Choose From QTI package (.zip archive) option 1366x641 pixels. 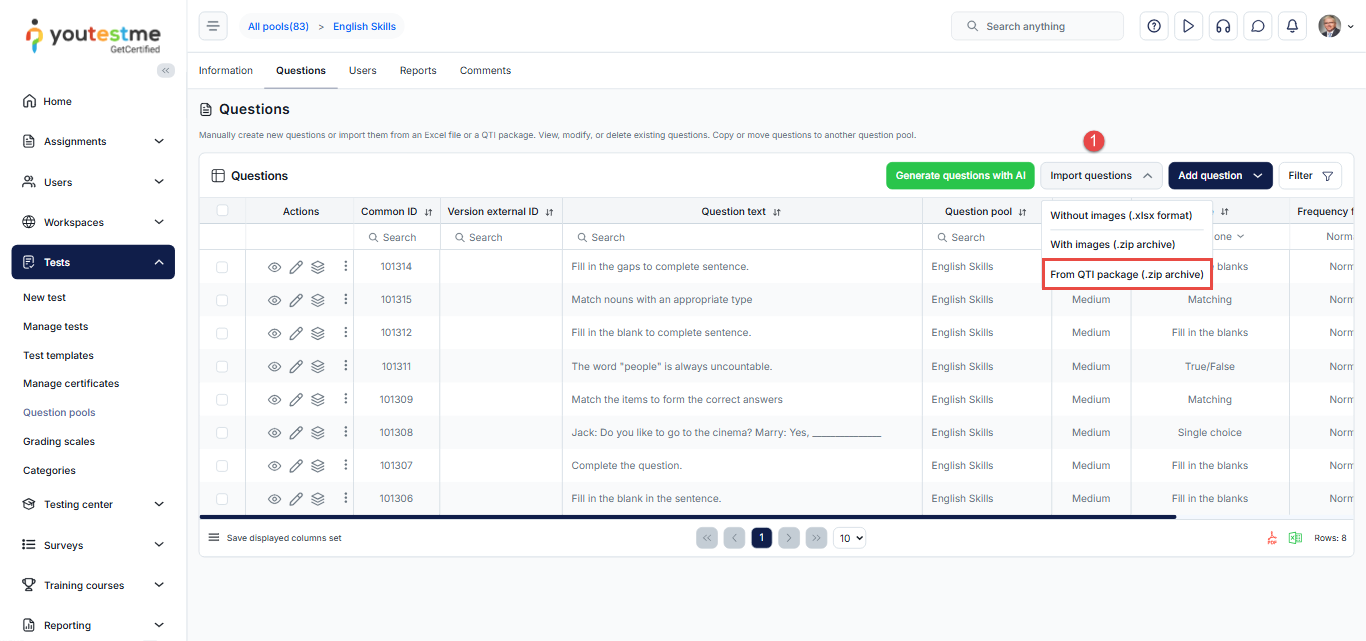tap(1127, 274)
